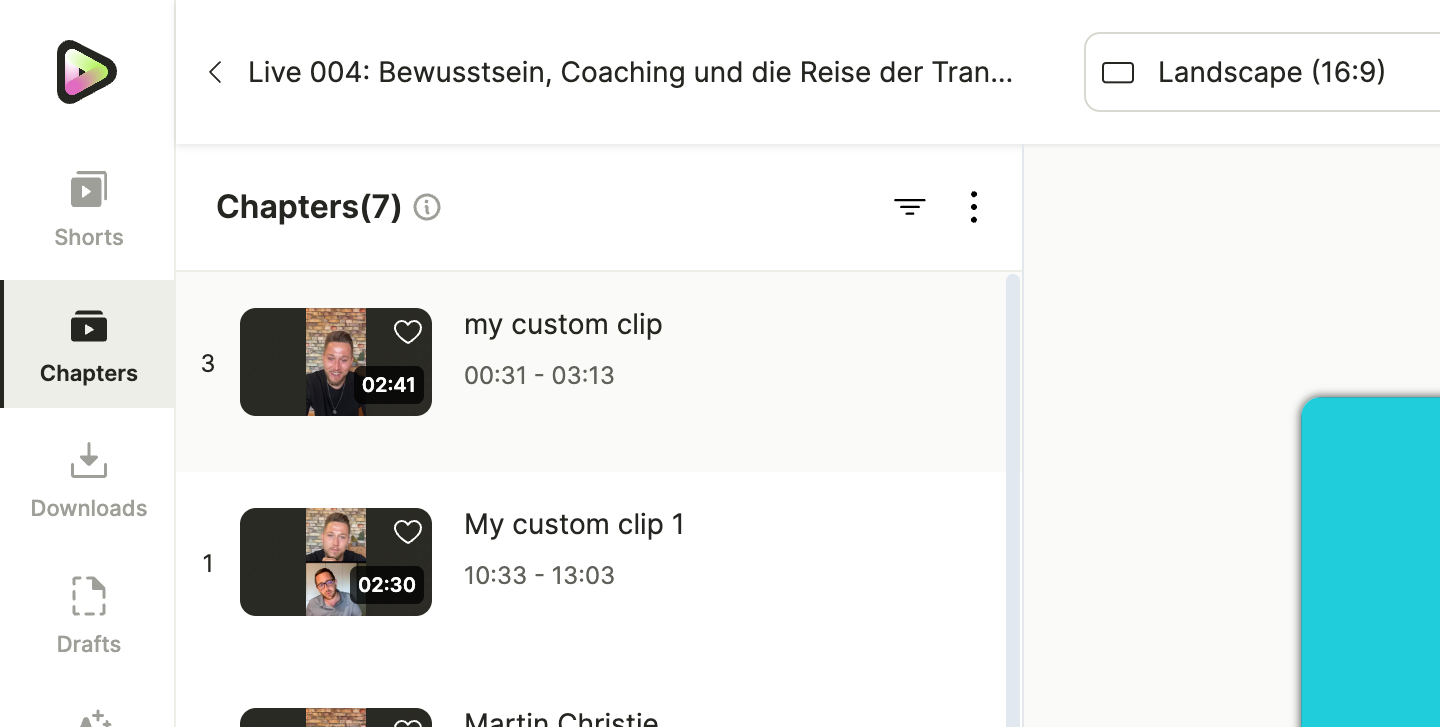Toggle heart on the Martin Christie clip
This screenshot has width=1440, height=727.
(407, 722)
